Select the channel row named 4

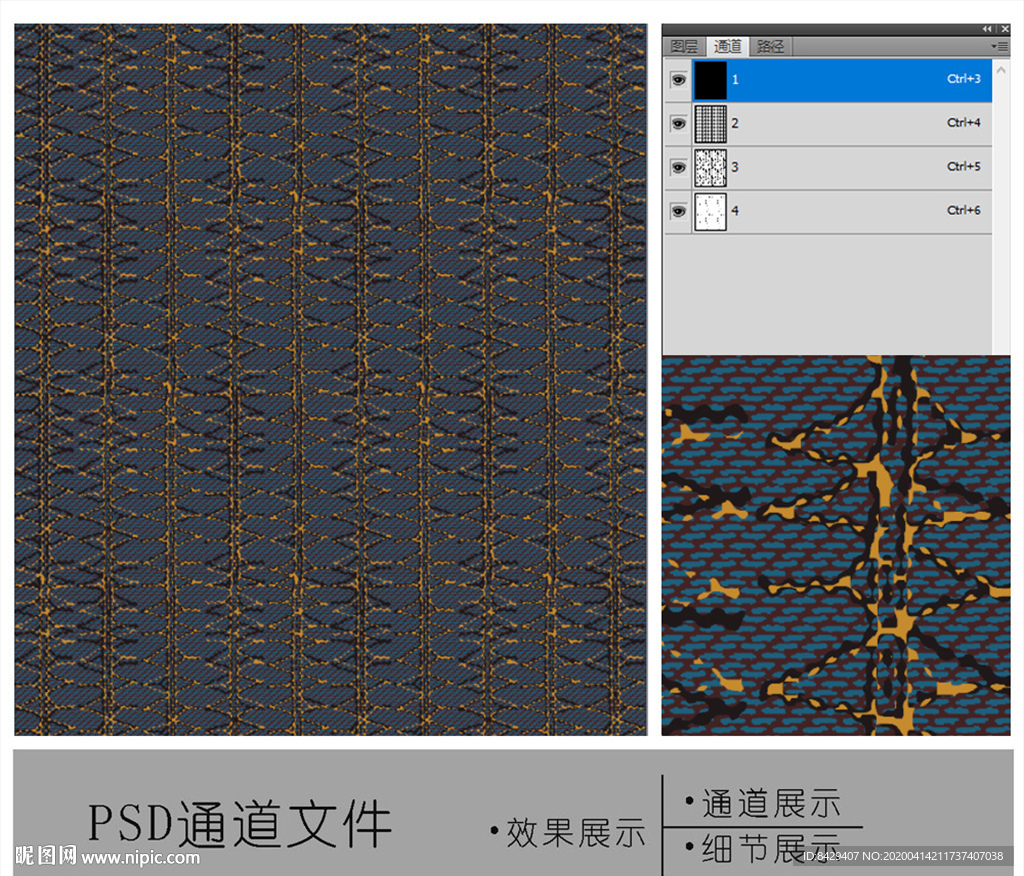pyautogui.click(x=828, y=212)
